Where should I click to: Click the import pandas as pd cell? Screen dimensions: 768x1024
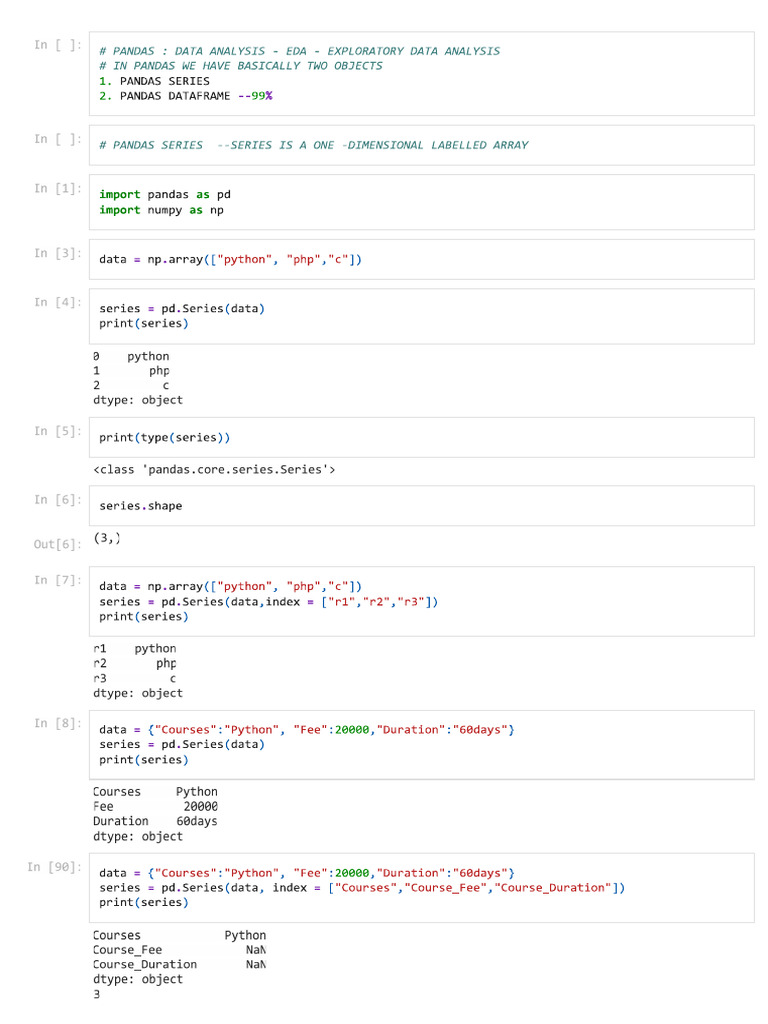coord(421,202)
